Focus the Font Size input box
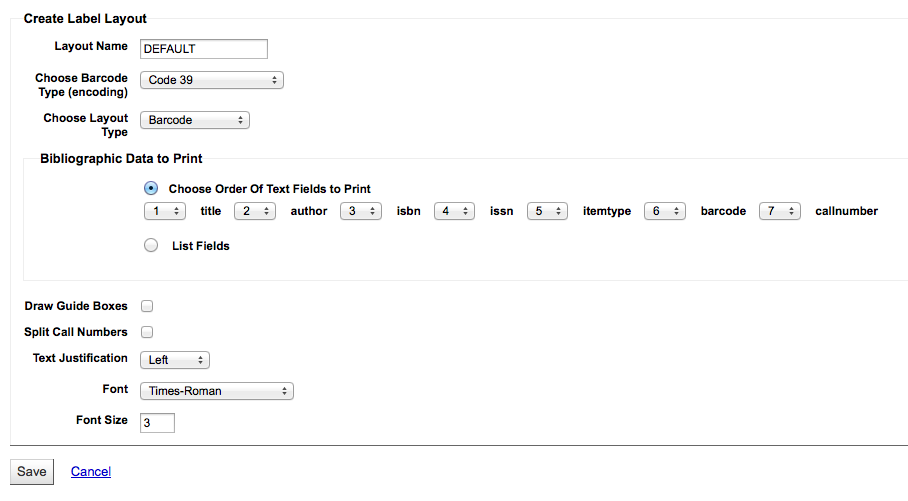 click(157, 423)
